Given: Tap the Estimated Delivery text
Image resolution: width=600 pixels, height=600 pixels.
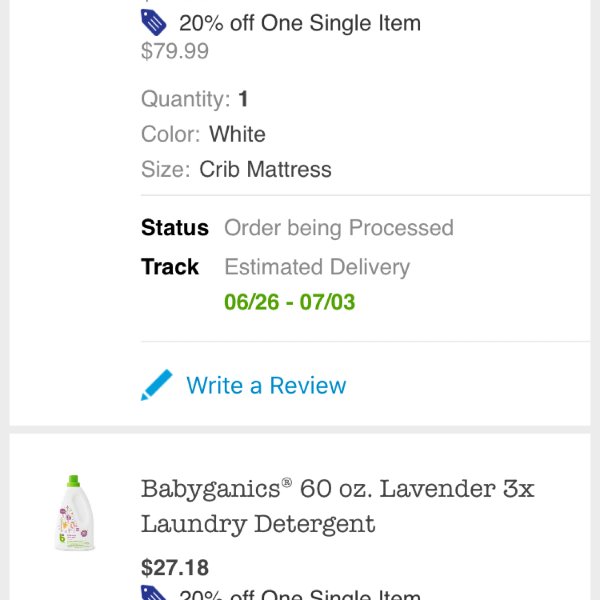Looking at the screenshot, I should (x=317, y=267).
